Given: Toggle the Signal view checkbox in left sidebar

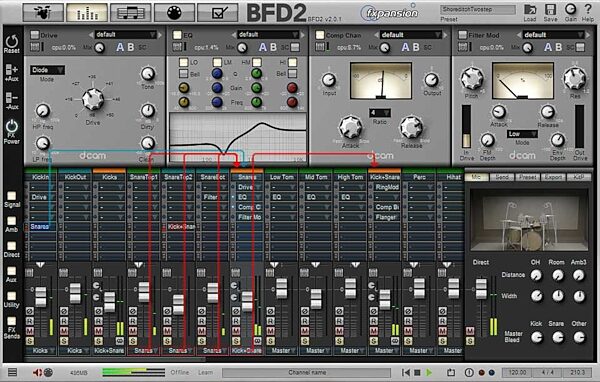Looking at the screenshot, I should tap(12, 196).
